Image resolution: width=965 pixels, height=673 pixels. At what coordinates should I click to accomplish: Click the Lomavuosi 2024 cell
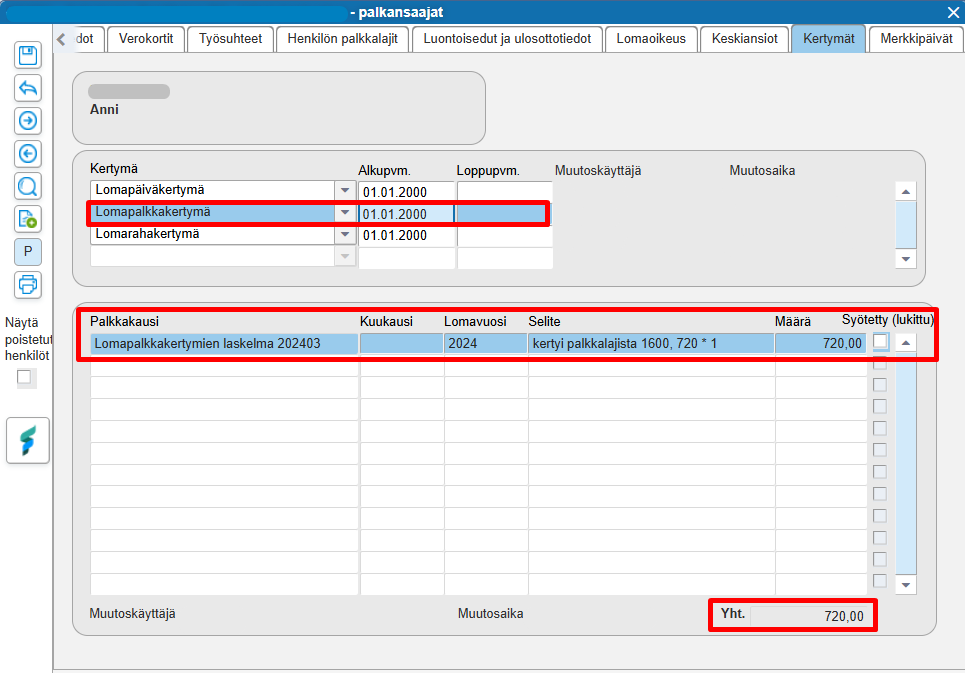(x=485, y=343)
